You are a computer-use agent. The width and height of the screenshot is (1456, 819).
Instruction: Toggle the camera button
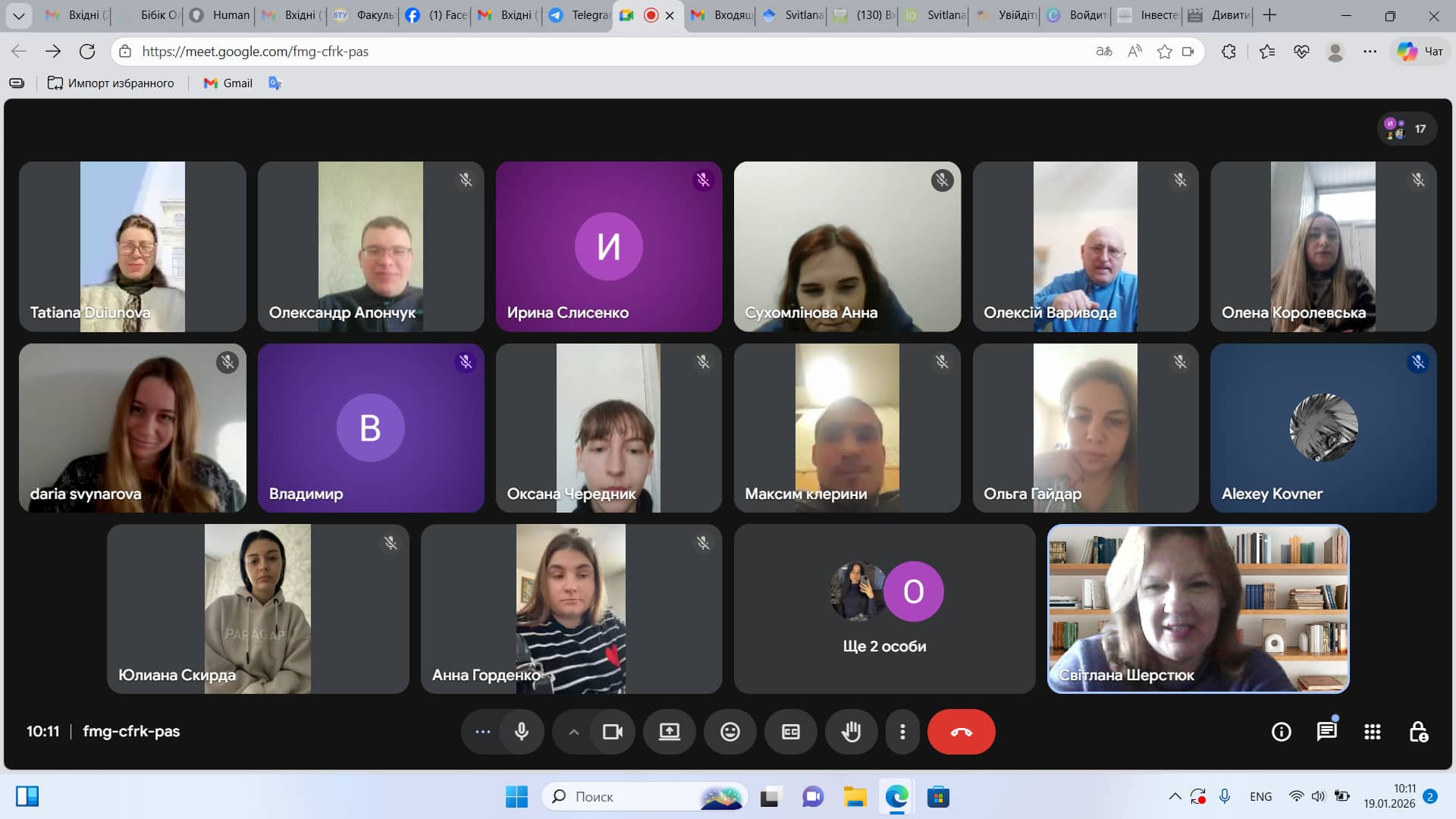612,732
